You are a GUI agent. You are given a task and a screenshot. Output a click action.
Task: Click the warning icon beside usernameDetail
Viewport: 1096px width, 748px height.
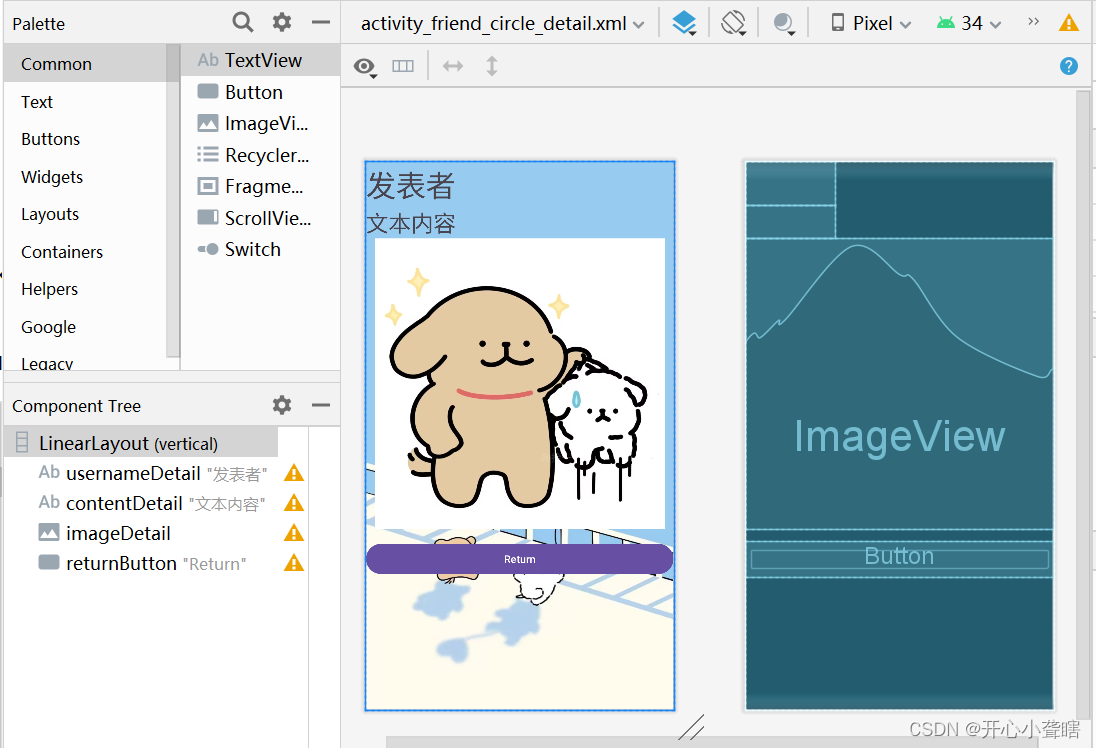pyautogui.click(x=294, y=473)
